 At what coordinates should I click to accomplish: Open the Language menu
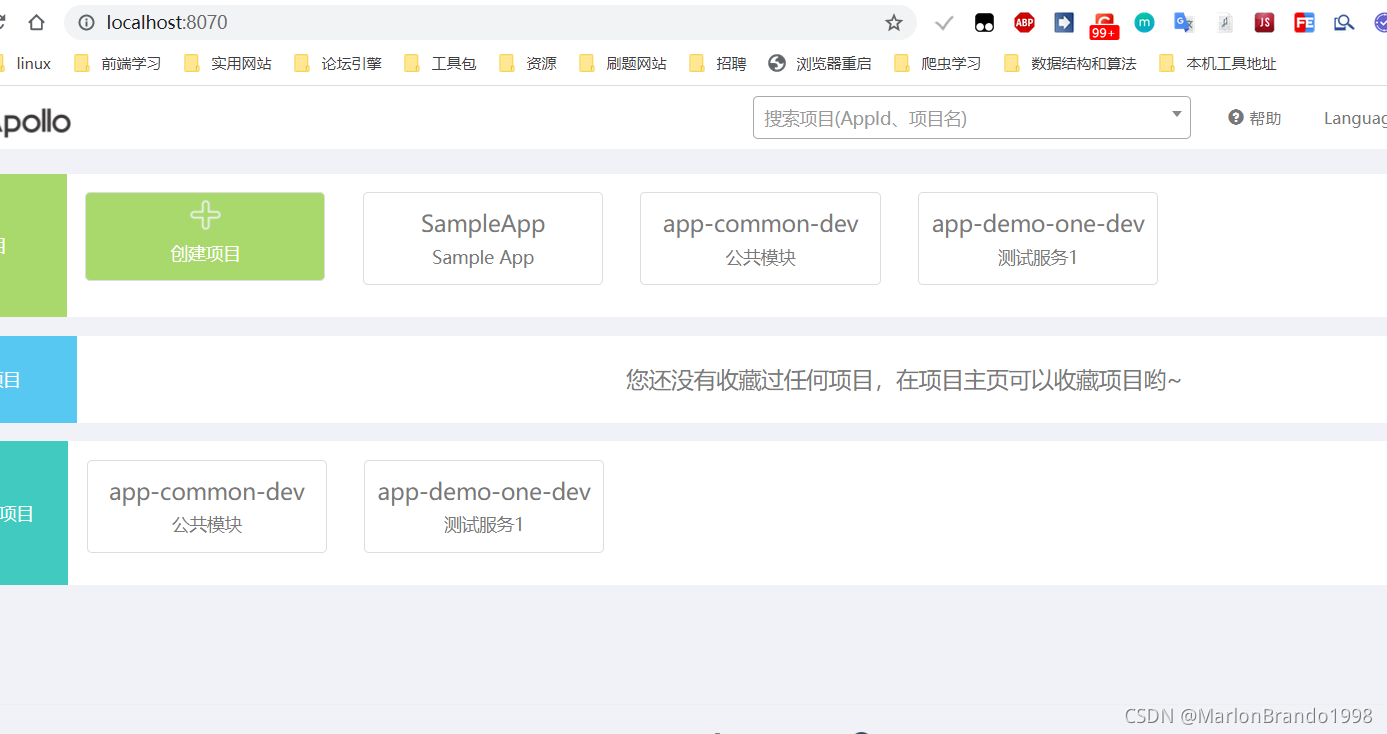[x=1355, y=118]
